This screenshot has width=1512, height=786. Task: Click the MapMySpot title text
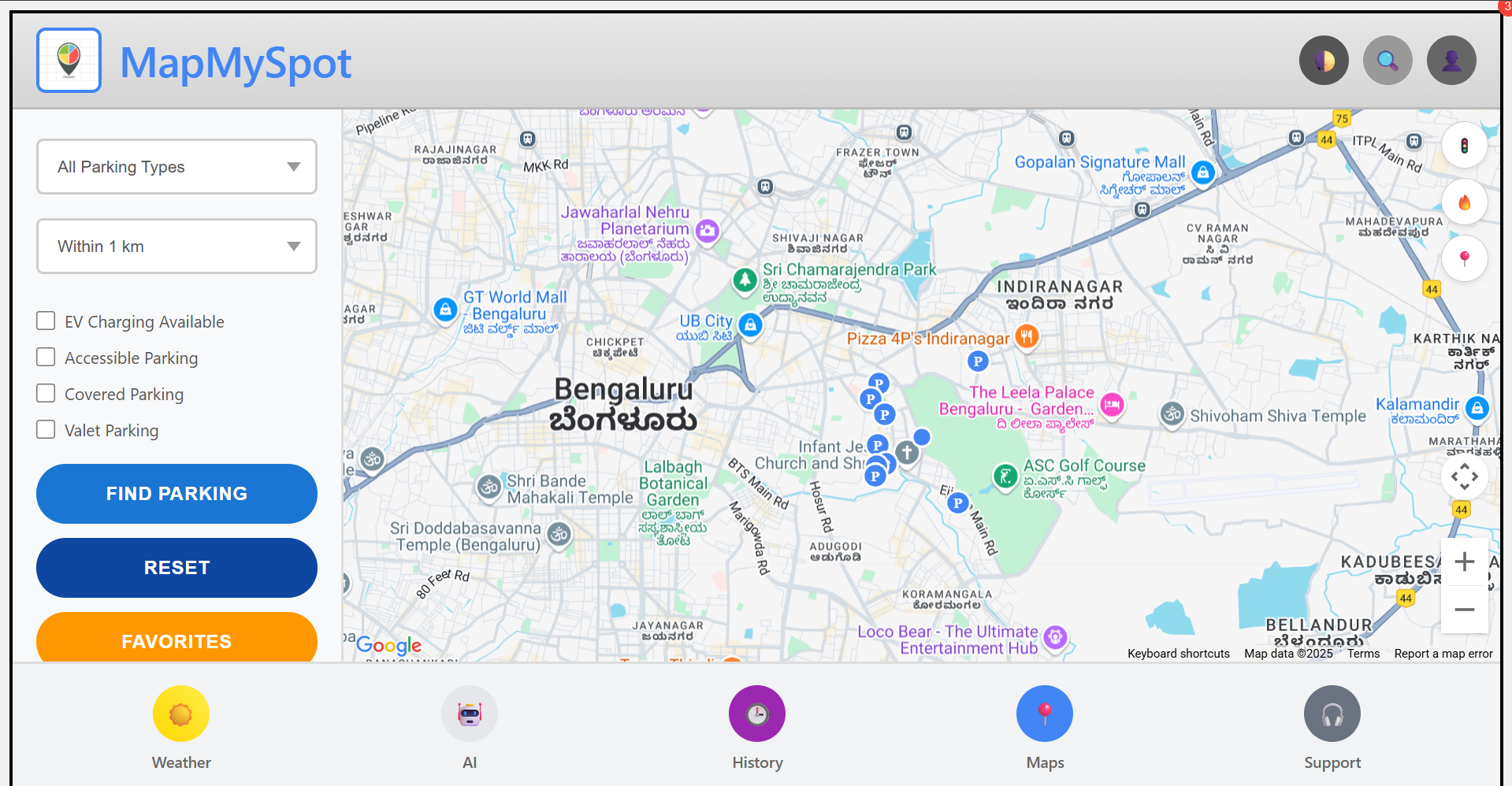236,62
